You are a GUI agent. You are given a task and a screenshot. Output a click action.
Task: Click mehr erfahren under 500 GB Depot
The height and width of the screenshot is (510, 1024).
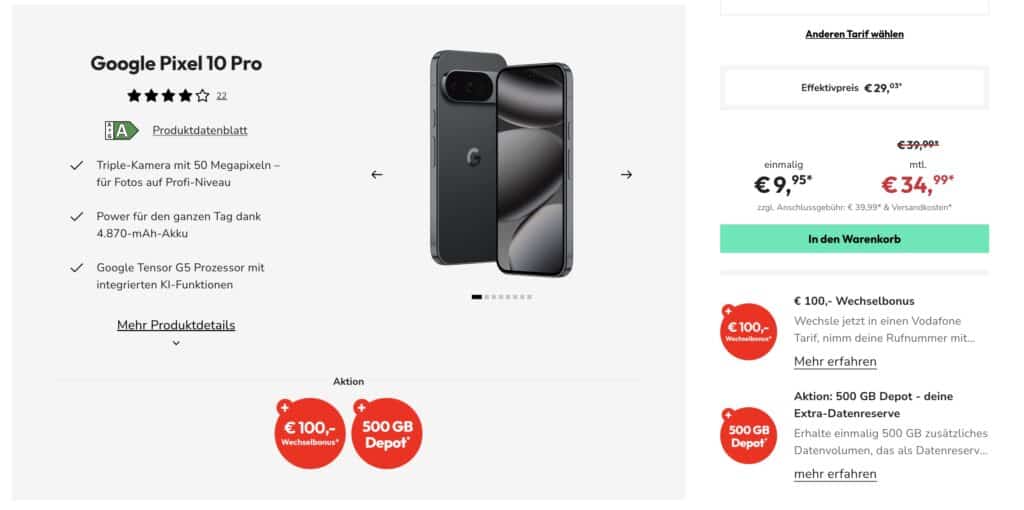click(835, 473)
